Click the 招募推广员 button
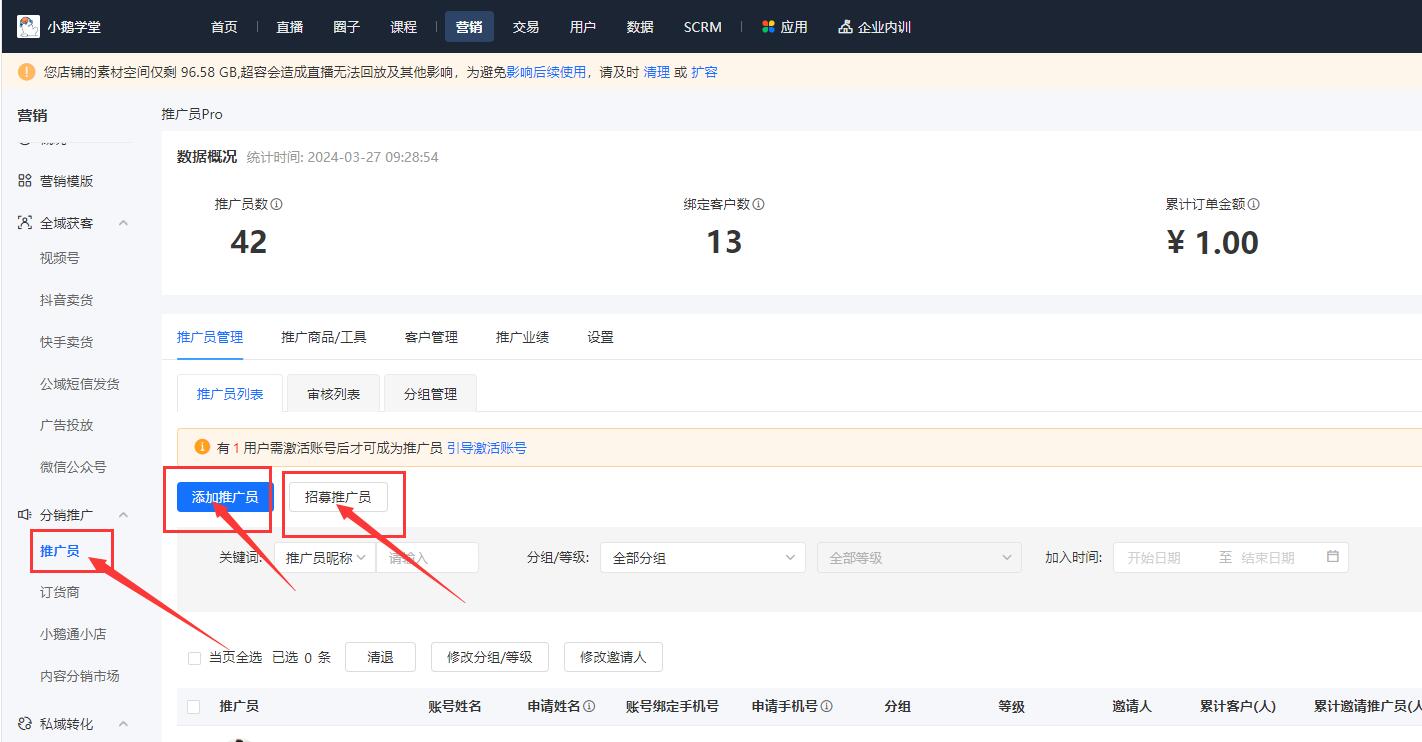This screenshot has height=742, width=1422. (338, 497)
